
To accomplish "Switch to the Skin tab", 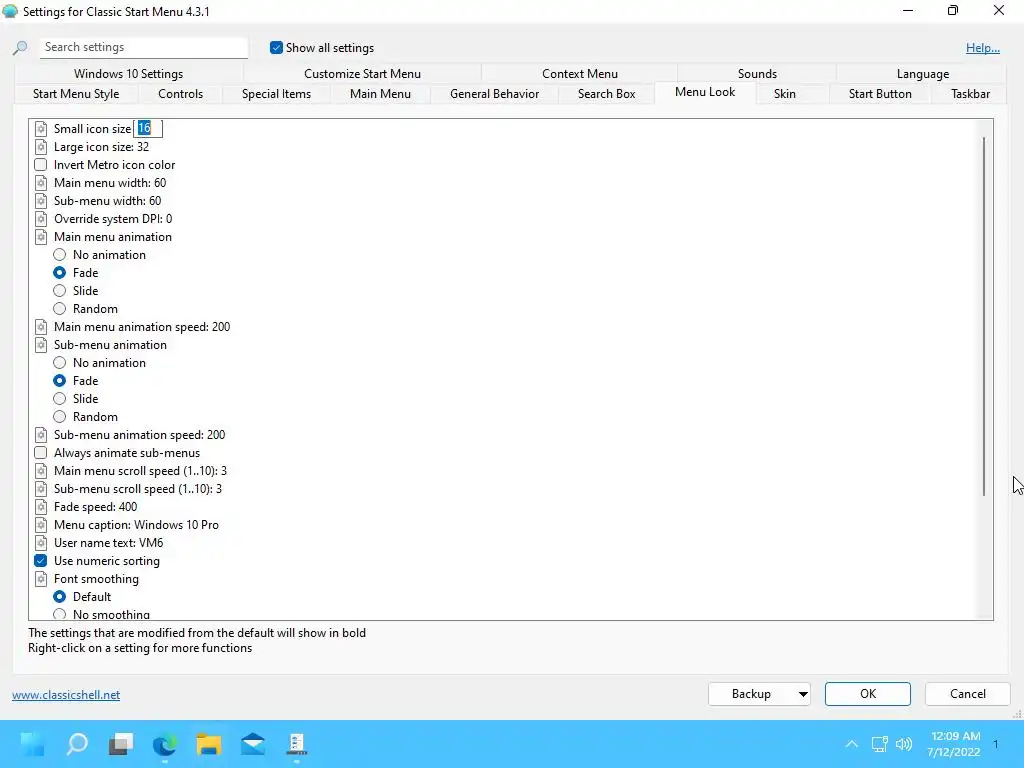I will coord(784,94).
